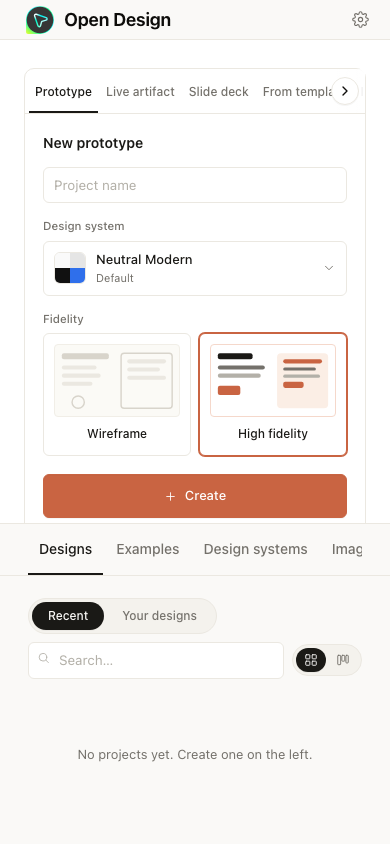The image size is (390, 844).
Task: Open the Neutral Modern design system dropdown
Action: click(195, 269)
